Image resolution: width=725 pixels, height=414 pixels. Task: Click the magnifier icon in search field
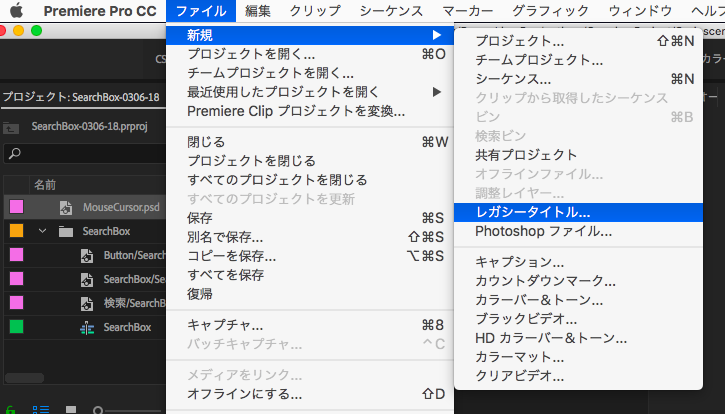15,153
